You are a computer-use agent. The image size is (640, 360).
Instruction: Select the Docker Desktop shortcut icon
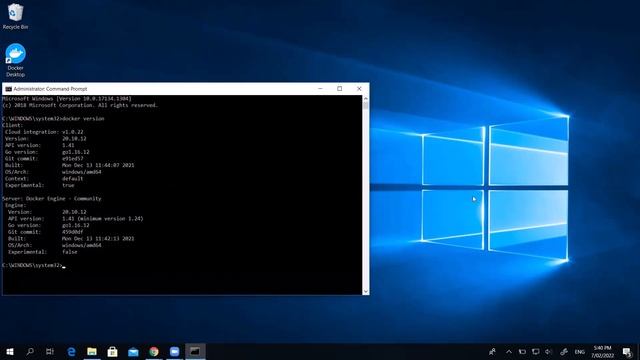(15, 60)
